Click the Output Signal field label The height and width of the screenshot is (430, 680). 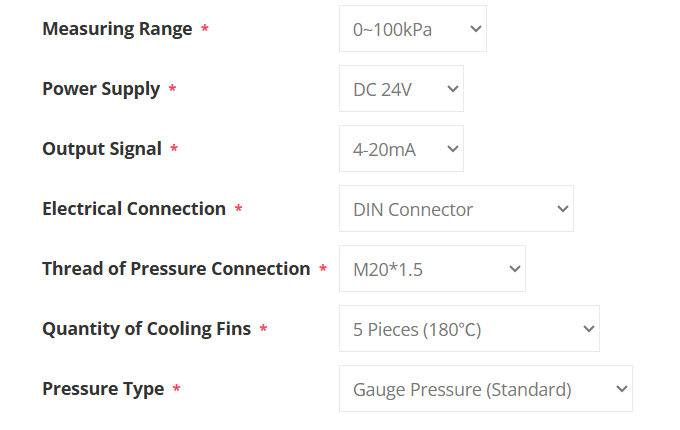click(102, 149)
